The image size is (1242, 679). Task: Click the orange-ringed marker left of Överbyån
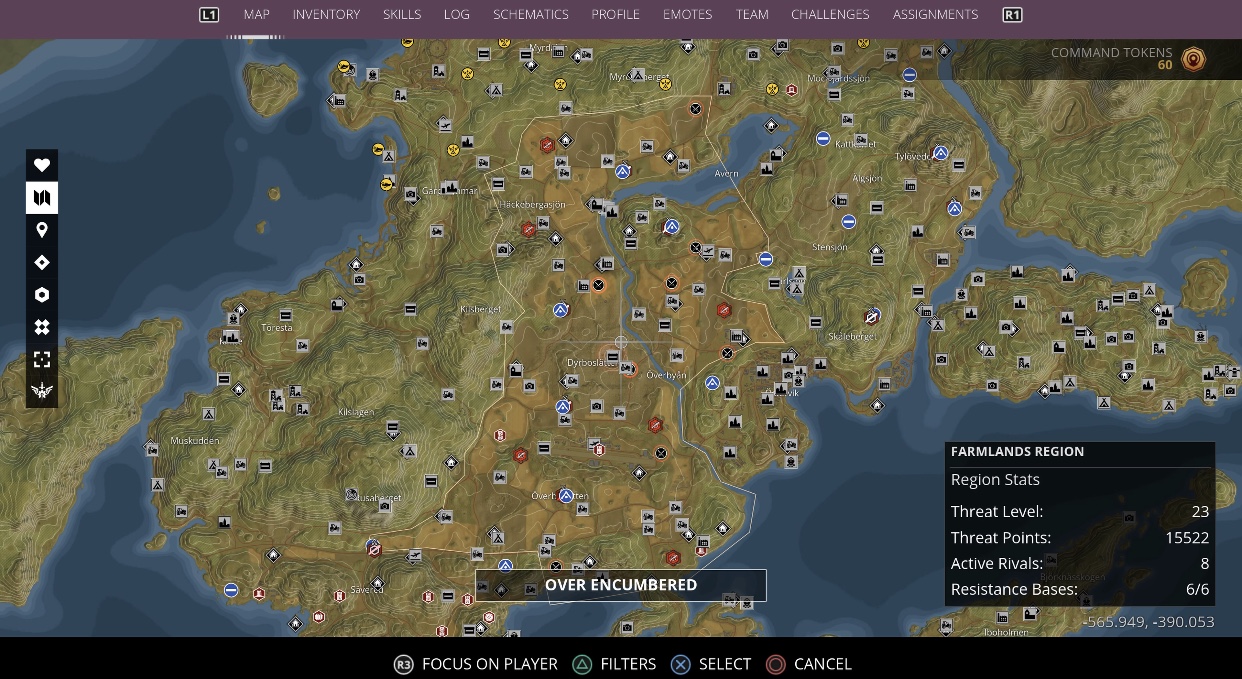(628, 368)
